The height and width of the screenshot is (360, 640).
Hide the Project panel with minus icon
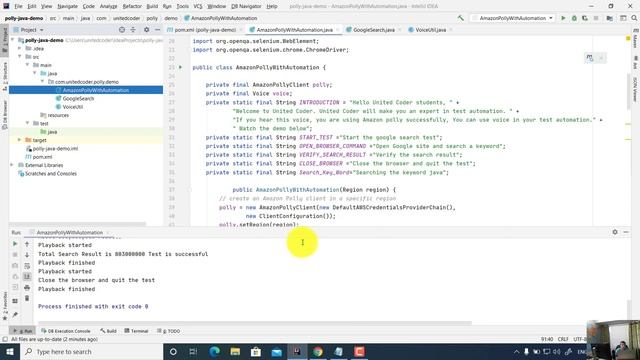[158, 30]
